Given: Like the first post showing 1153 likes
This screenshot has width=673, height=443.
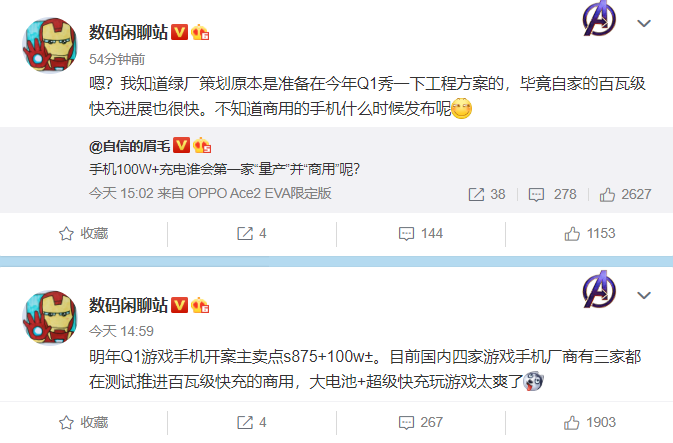Looking at the screenshot, I should point(589,234).
